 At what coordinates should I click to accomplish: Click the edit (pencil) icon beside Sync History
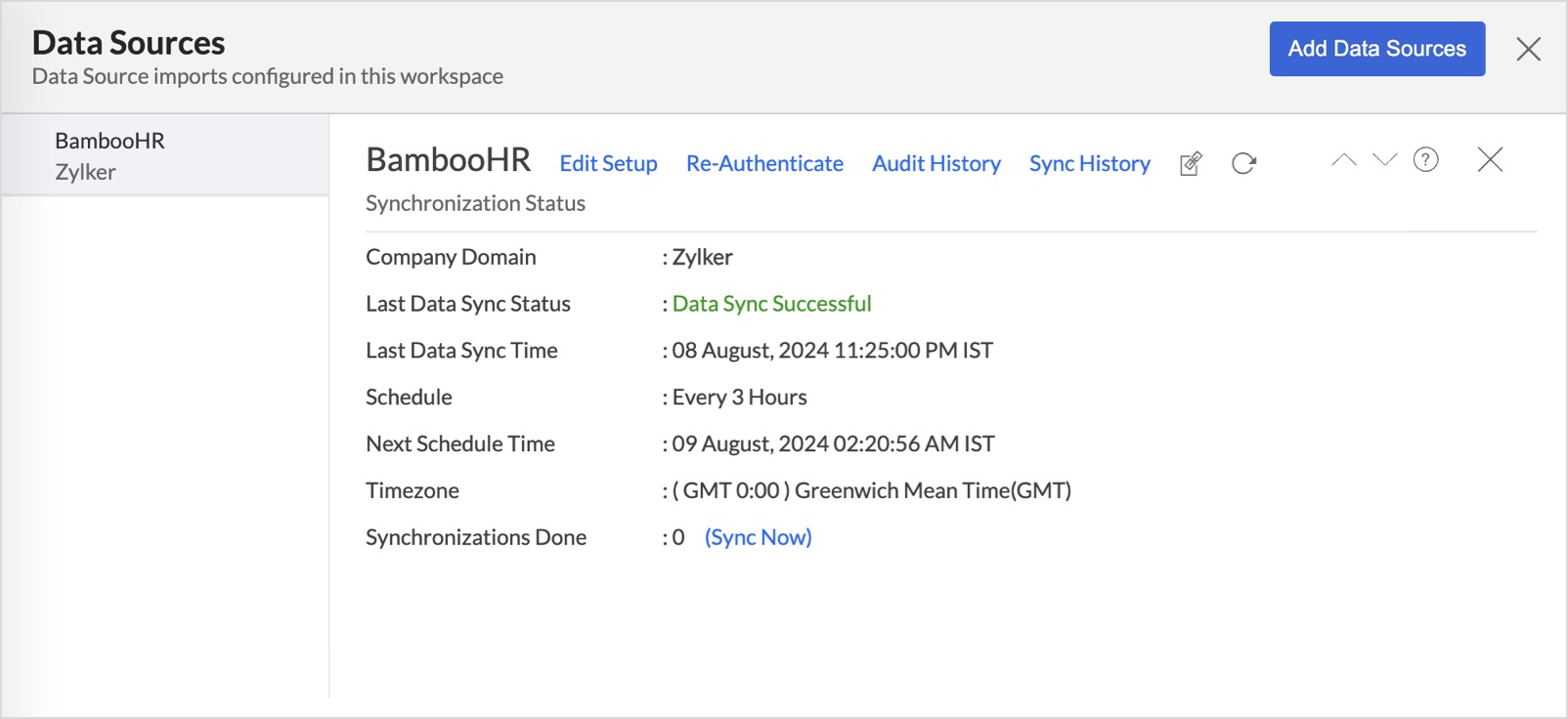coord(1190,163)
